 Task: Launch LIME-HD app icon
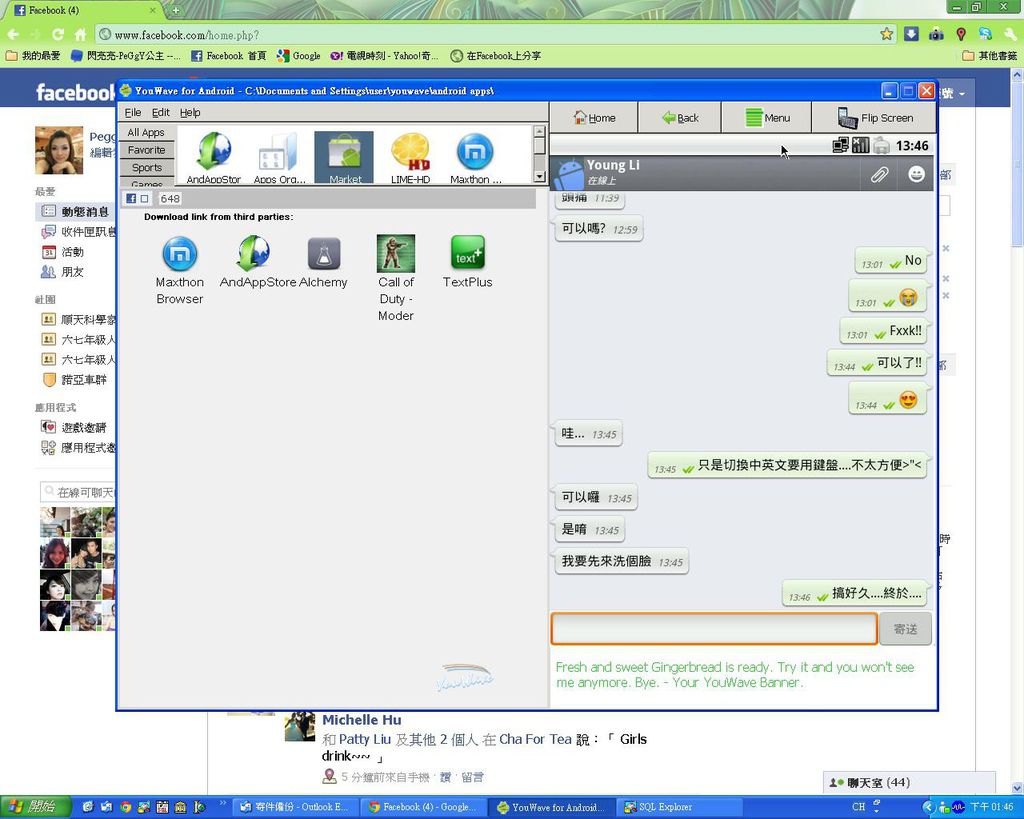tap(410, 157)
